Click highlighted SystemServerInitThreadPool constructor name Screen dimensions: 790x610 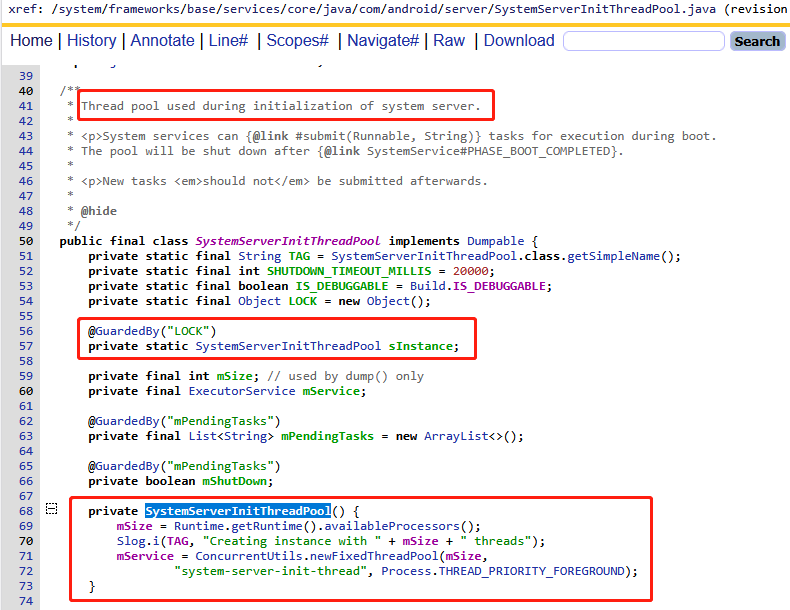238,511
